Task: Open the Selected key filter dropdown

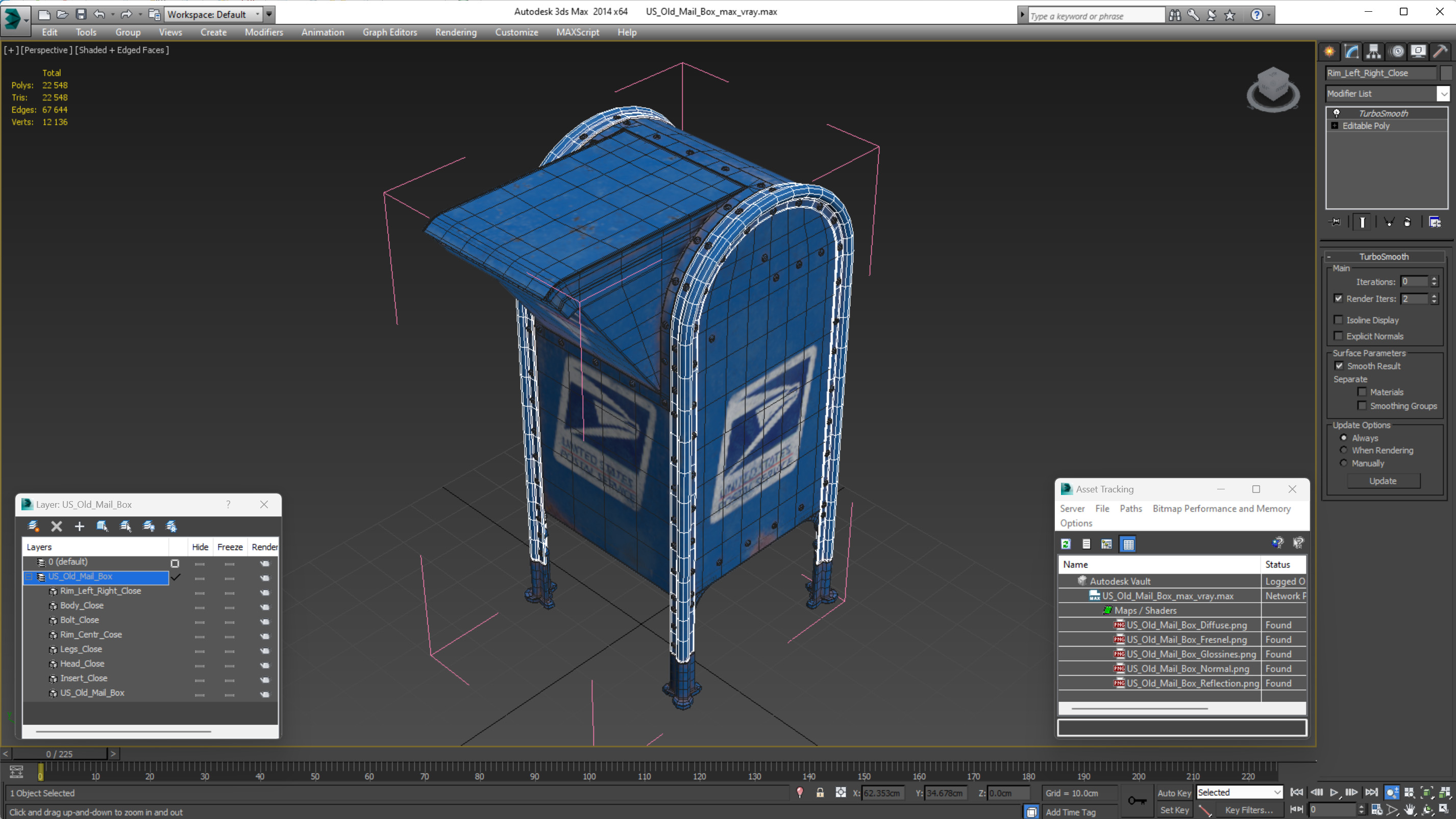Action: click(x=1239, y=792)
